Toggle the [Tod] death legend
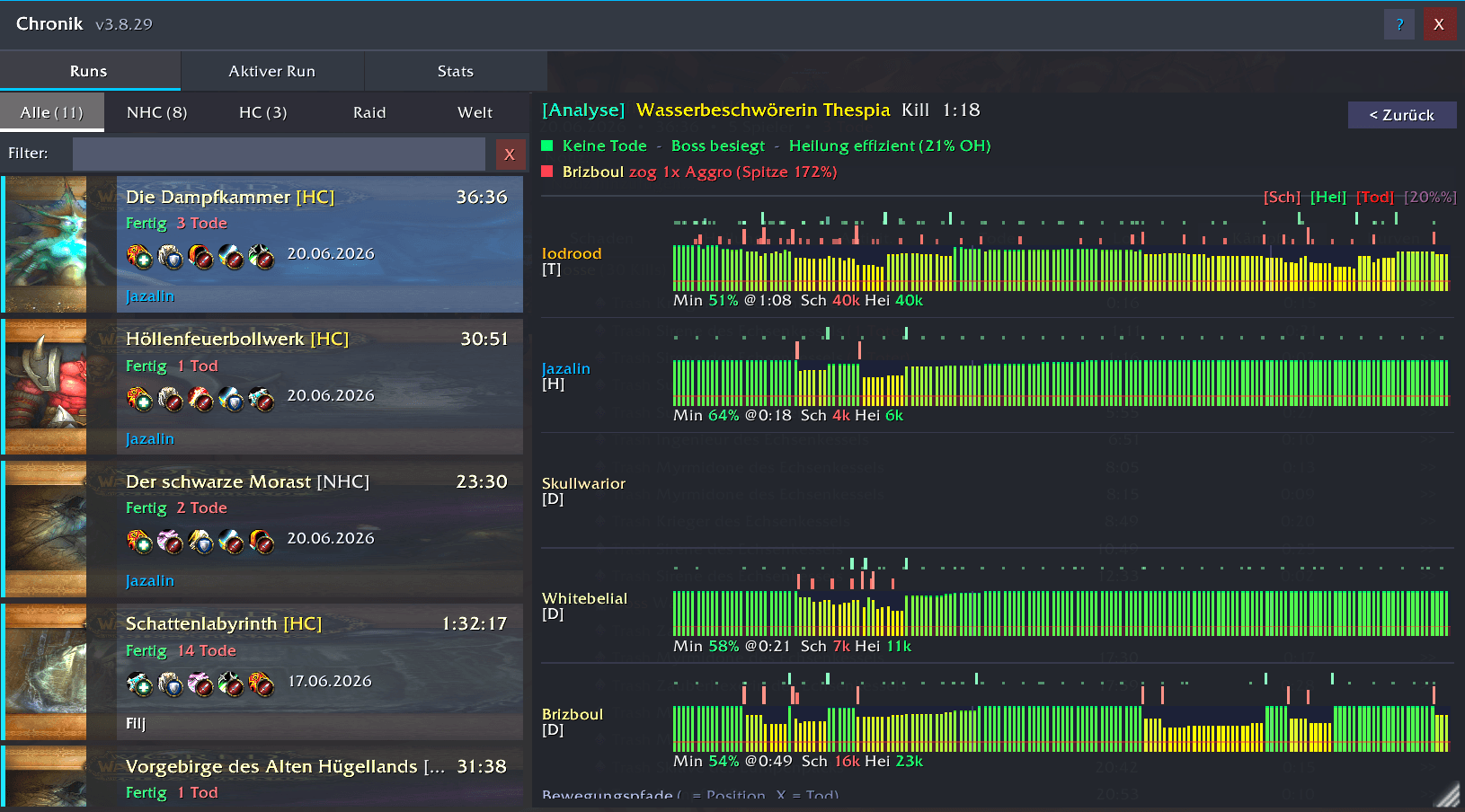The width and height of the screenshot is (1465, 812). pos(1375,197)
